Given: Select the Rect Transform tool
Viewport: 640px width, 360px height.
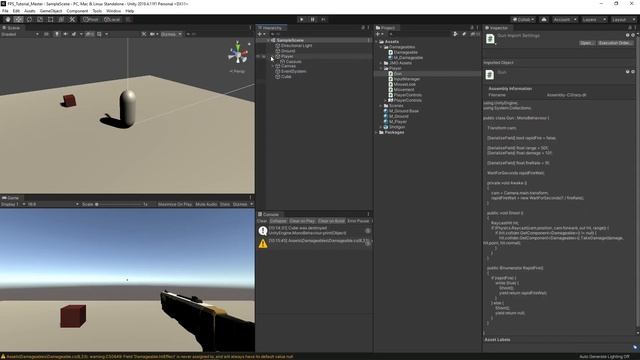Looking at the screenshot, I should 51,20.
